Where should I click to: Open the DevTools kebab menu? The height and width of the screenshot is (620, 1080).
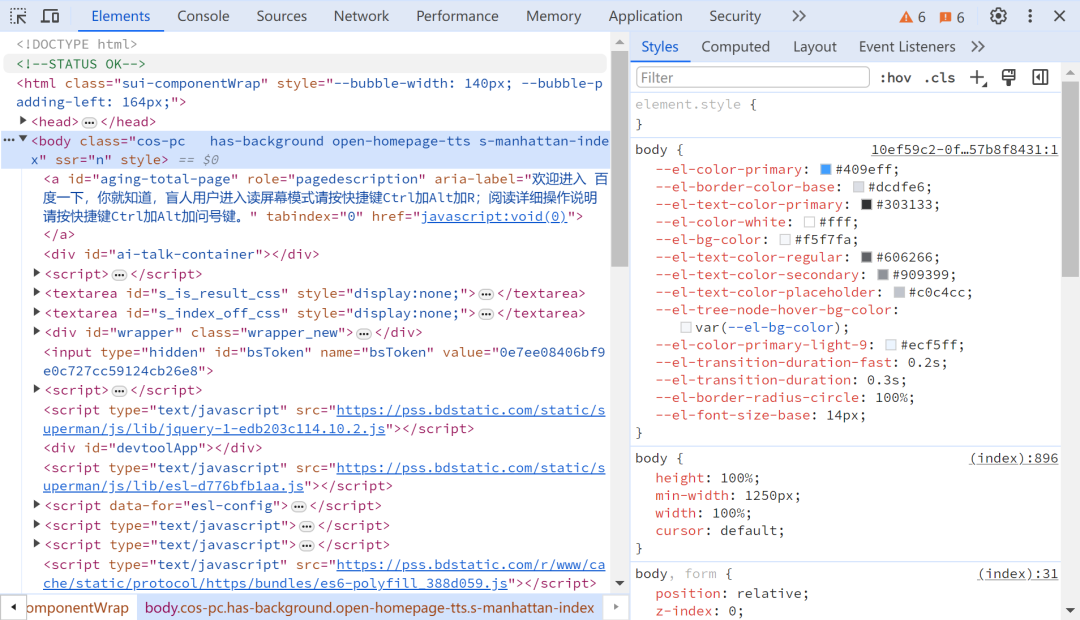pos(1030,16)
